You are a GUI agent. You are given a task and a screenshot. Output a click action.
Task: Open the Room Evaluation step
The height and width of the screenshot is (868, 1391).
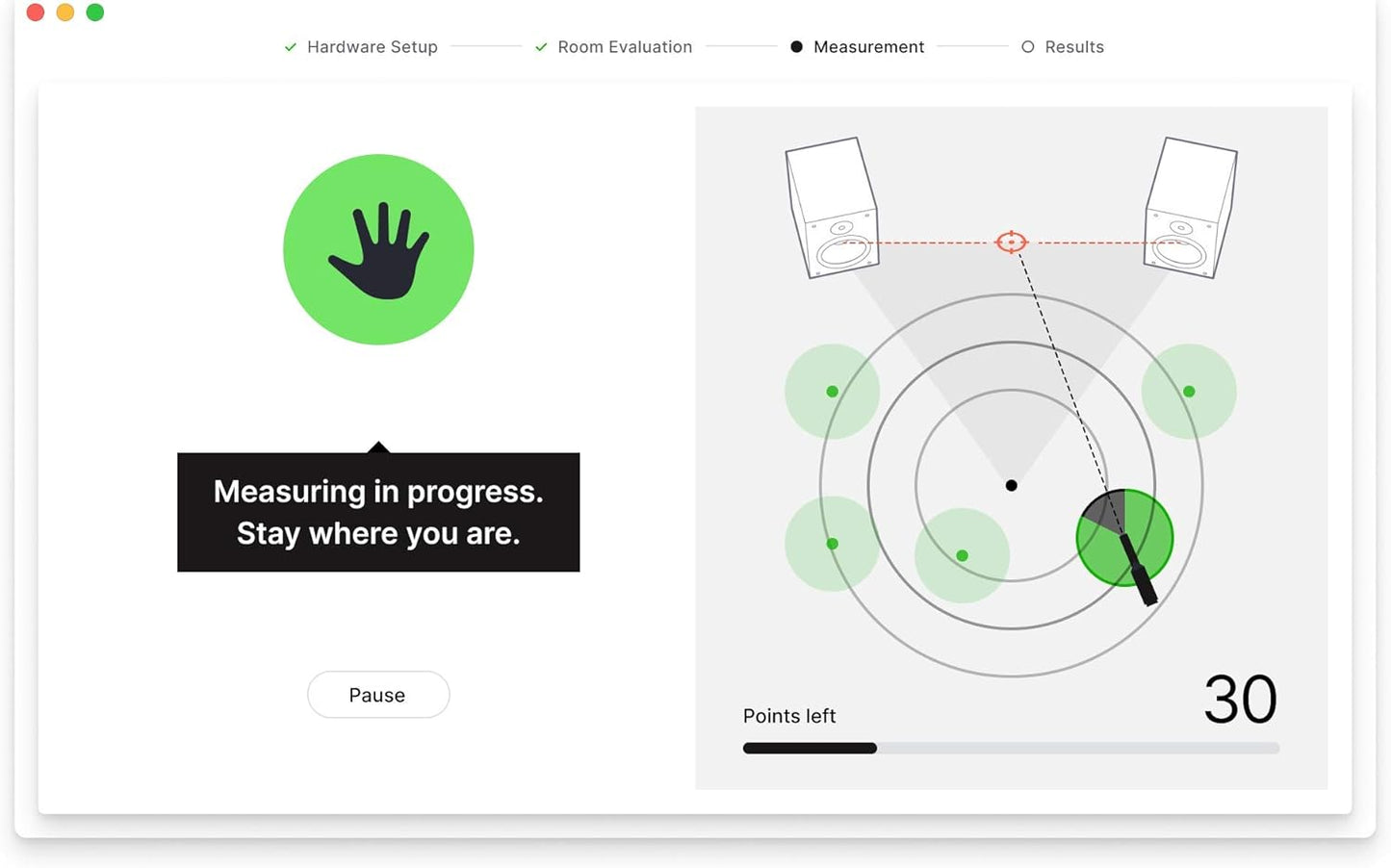pos(624,46)
